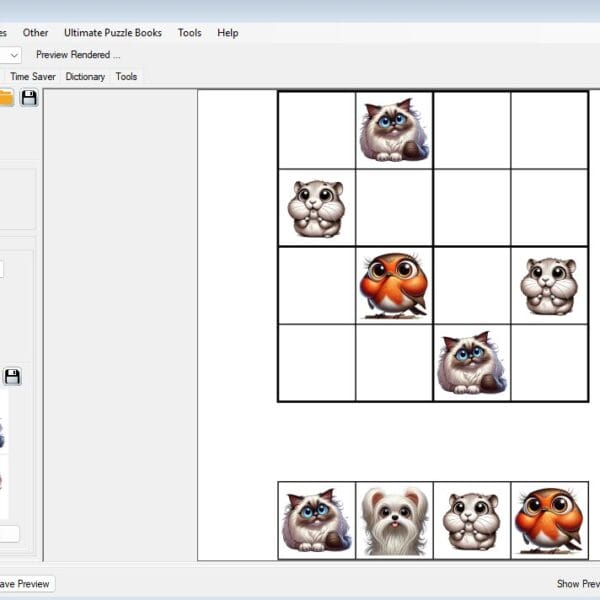Viewport: 600px width, 600px height.
Task: Click the Show Preview button
Action: tap(577, 584)
